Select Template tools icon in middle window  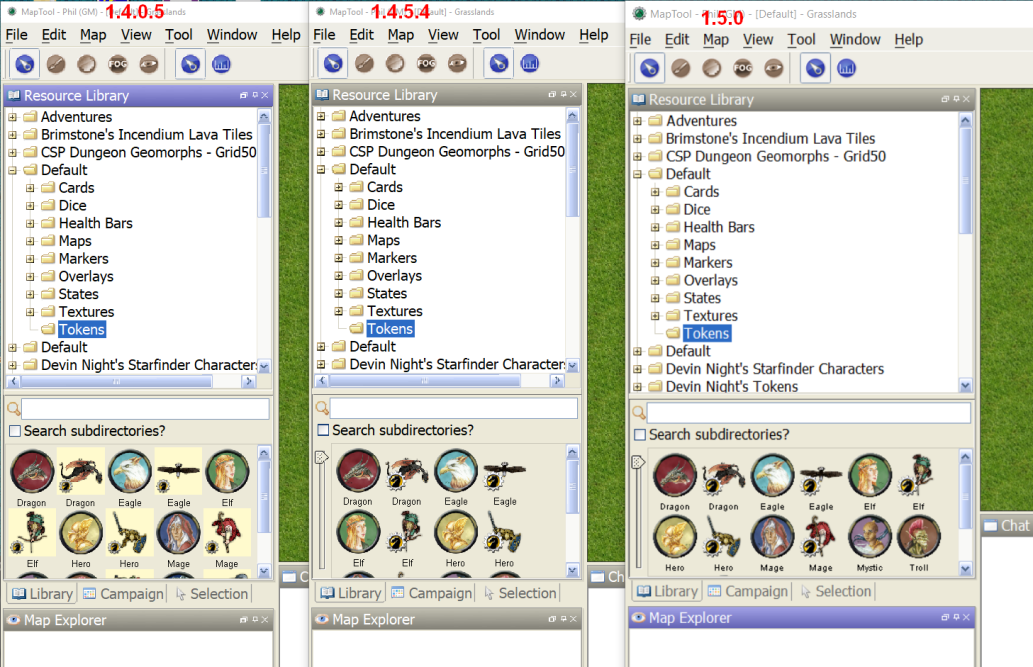[x=395, y=64]
